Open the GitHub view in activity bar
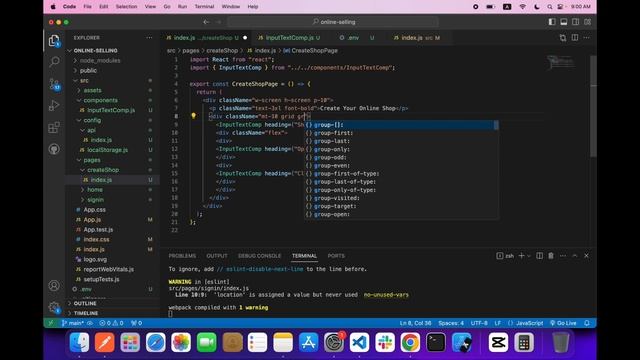This screenshot has width=640, height=360. pyautogui.click(x=54, y=149)
